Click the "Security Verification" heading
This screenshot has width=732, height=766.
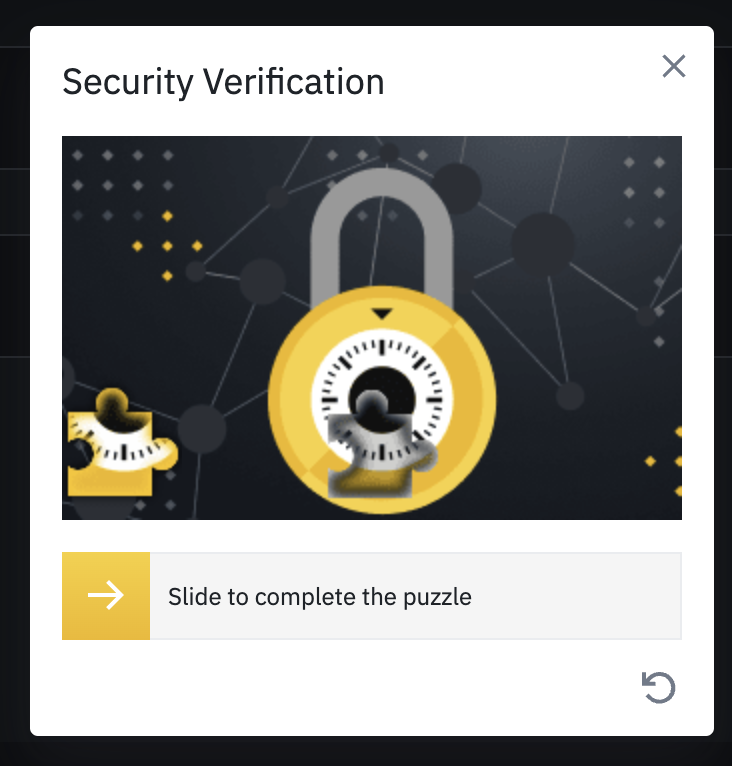coord(223,81)
